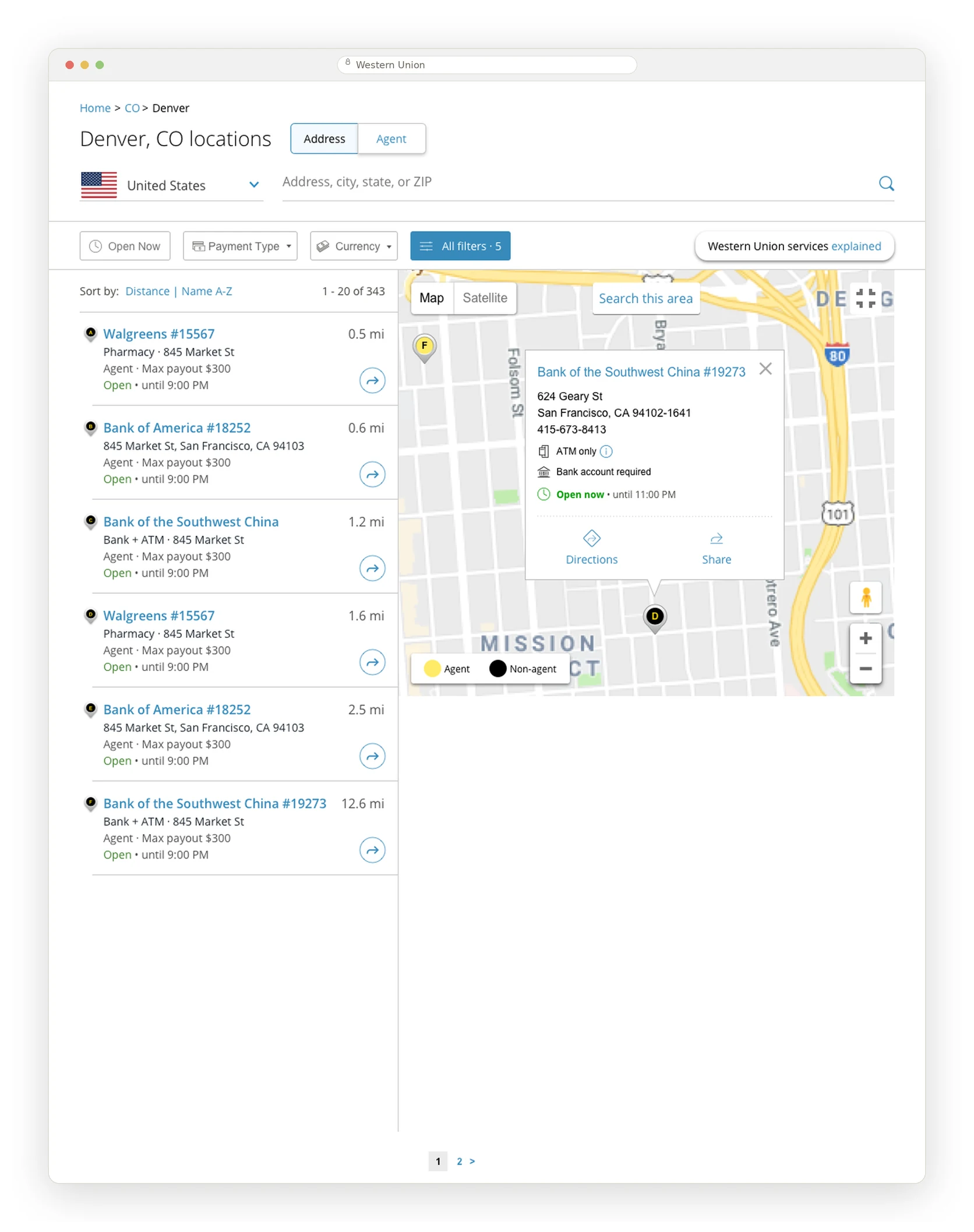Select map marker F

(424, 347)
